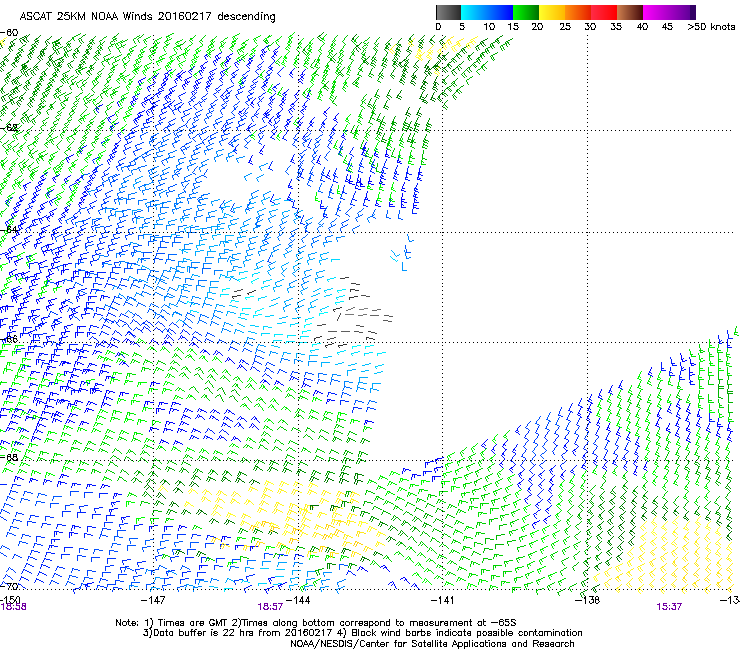
Task: Click the purple time stamp 18:57
Action: pyautogui.click(x=270, y=607)
